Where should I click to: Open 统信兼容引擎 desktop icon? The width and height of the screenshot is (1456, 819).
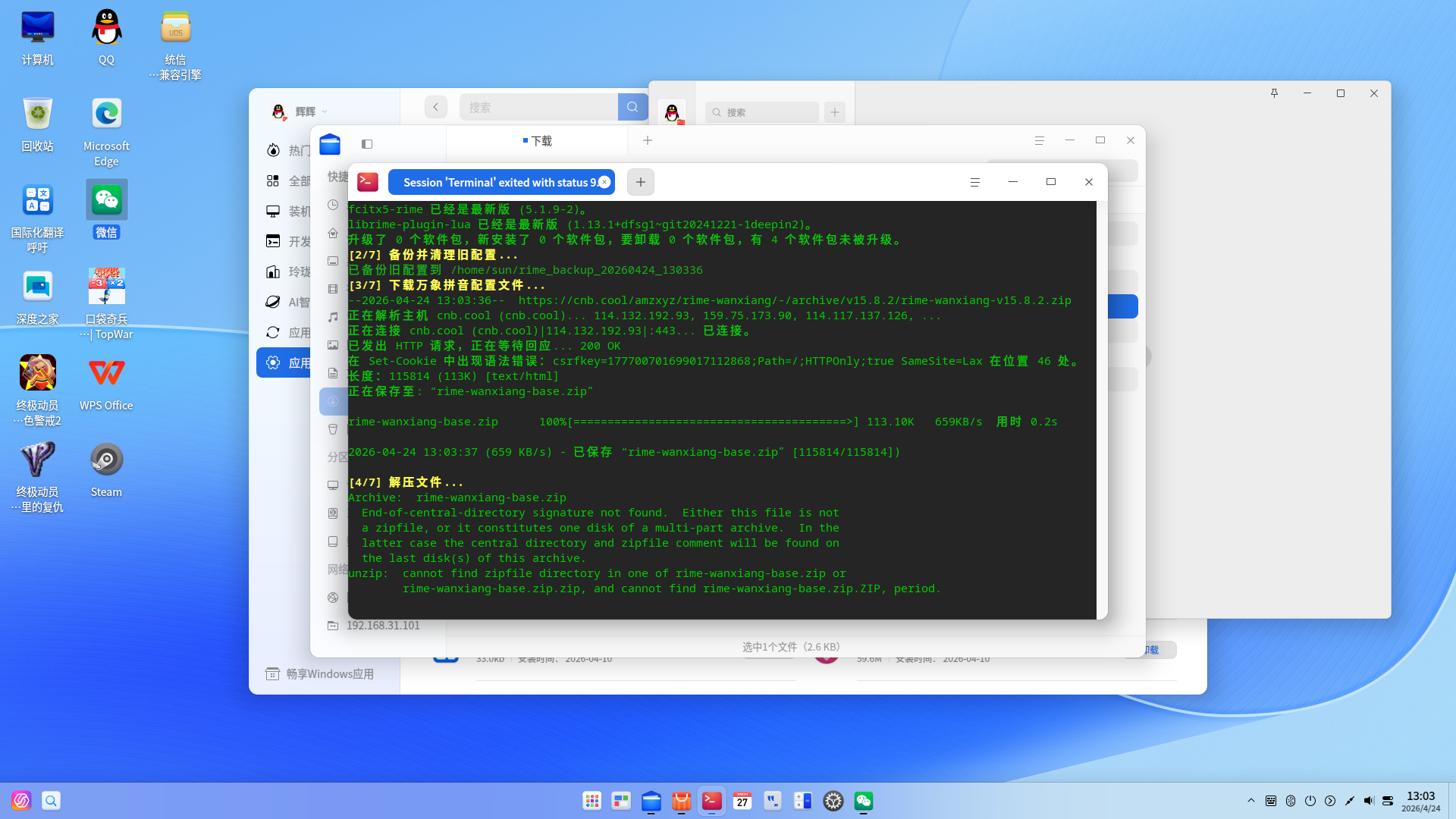[175, 45]
